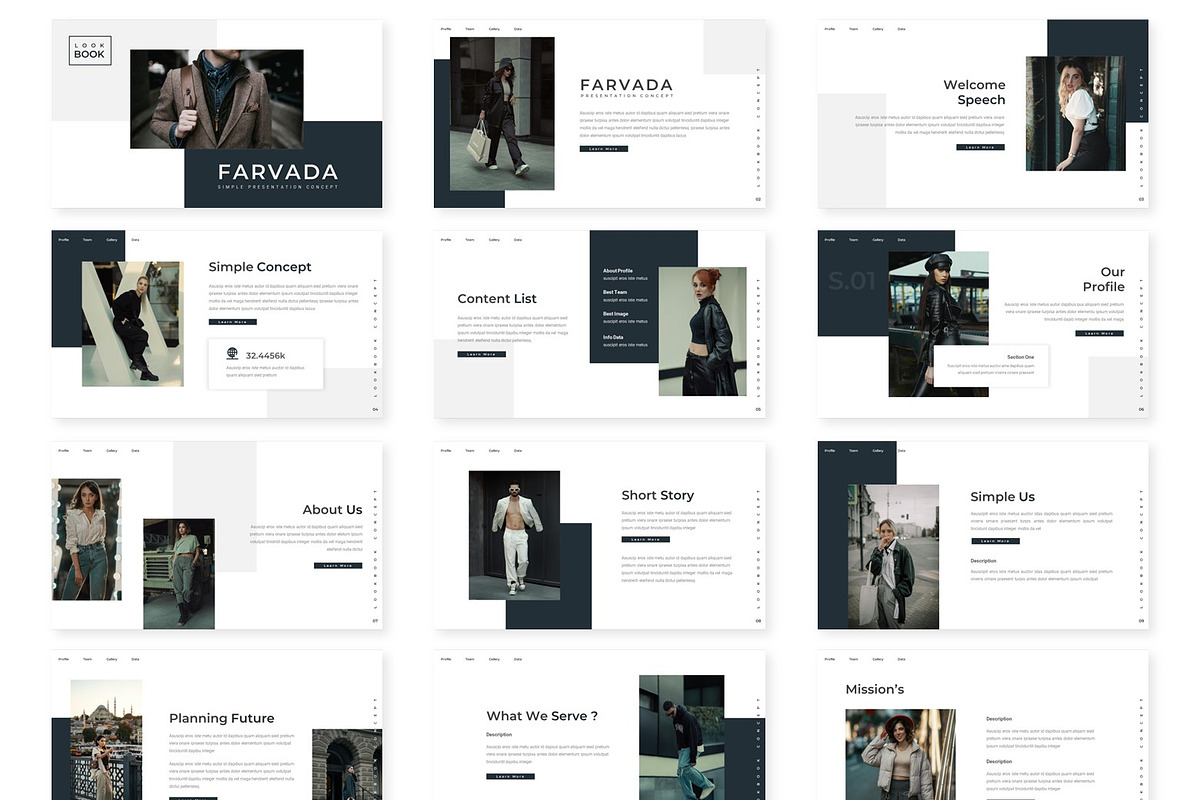Click the red-haired woman photo on Content List
This screenshot has width=1200, height=800.
click(702, 332)
